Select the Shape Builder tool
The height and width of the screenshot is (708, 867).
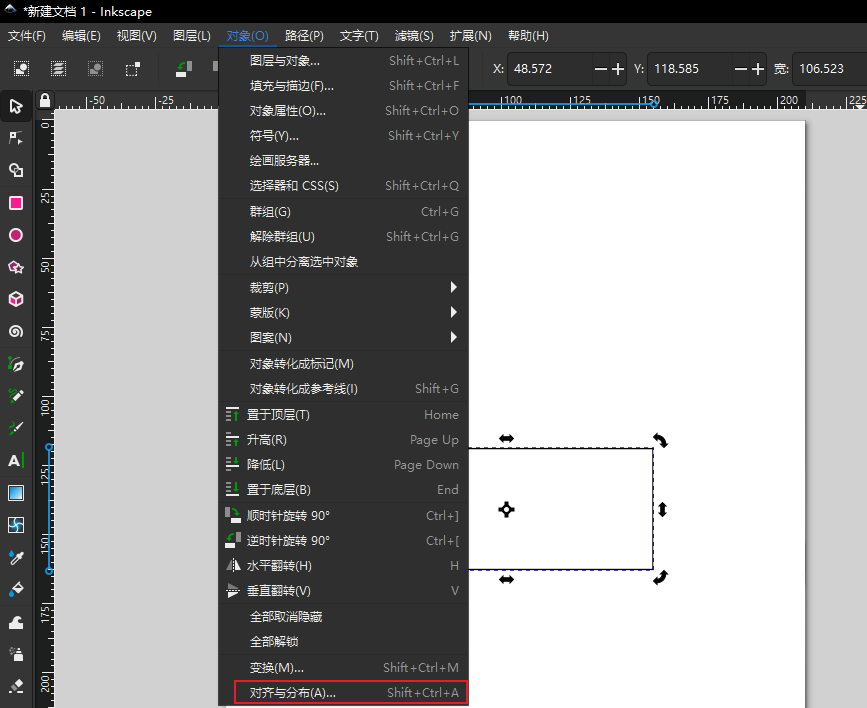coord(16,170)
